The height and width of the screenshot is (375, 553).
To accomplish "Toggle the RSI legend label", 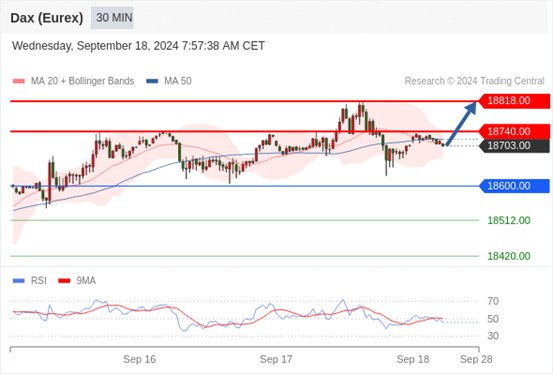I will (x=38, y=281).
